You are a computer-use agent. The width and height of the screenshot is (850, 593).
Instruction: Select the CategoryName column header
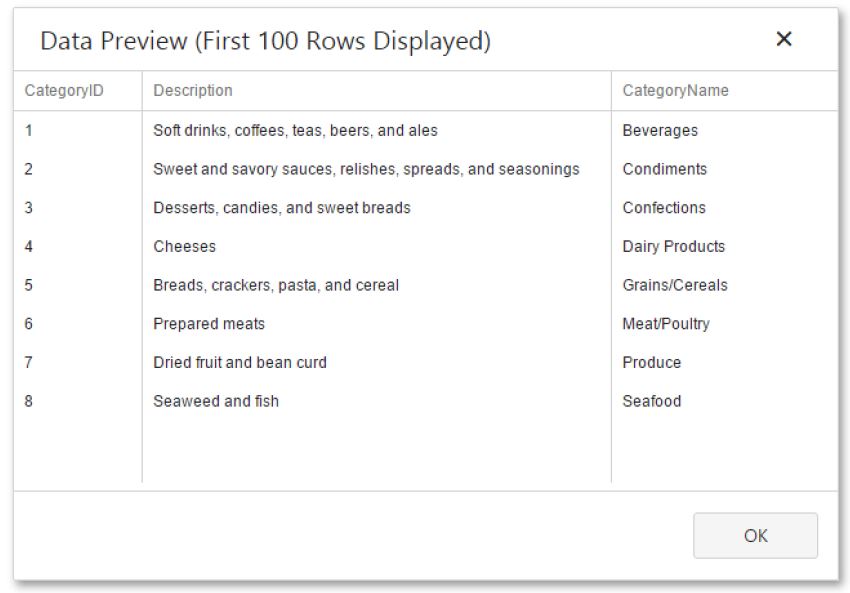pos(675,91)
